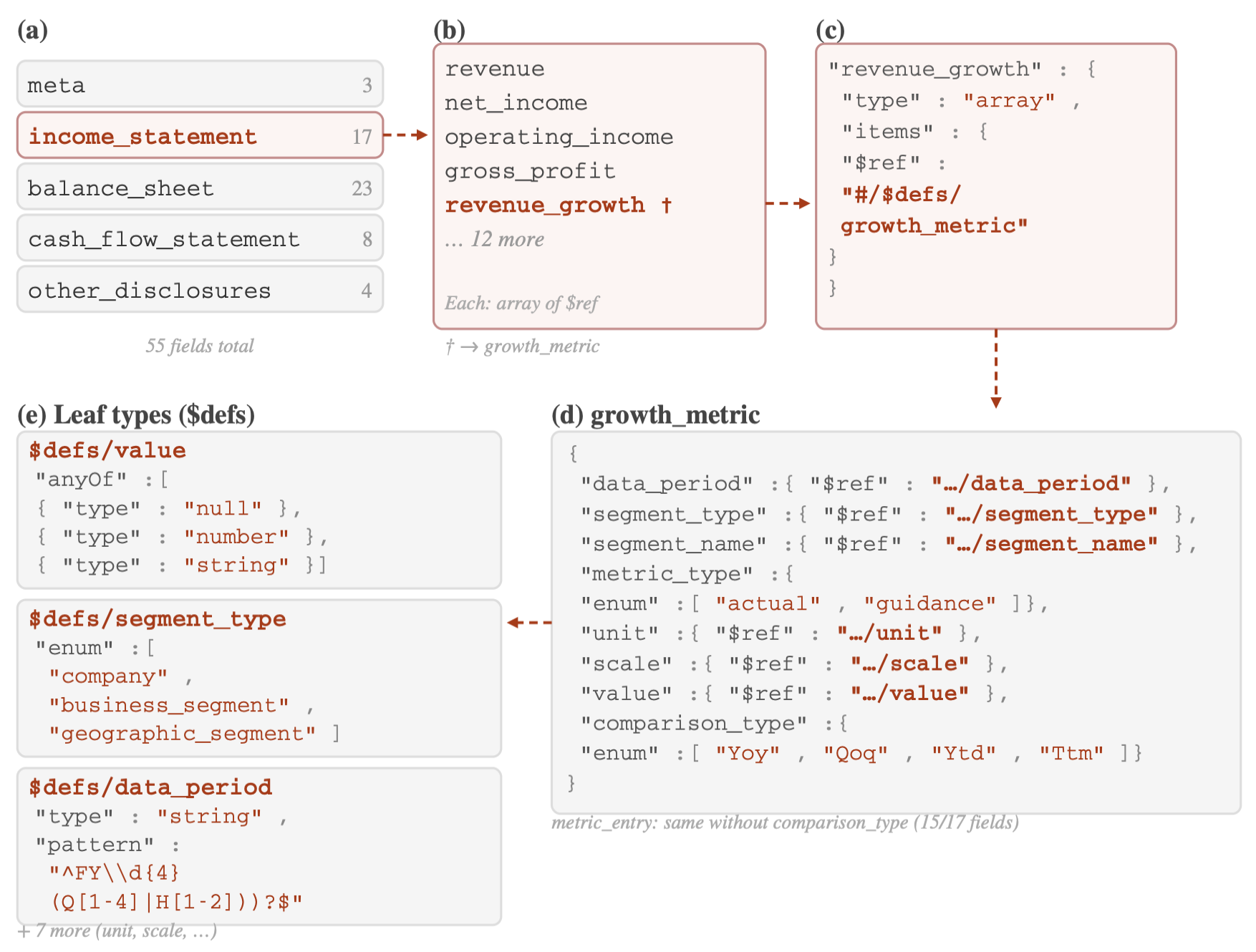Click the revenue_growth field in panel (b)
The height and width of the screenshot is (952, 1256).
(544, 205)
